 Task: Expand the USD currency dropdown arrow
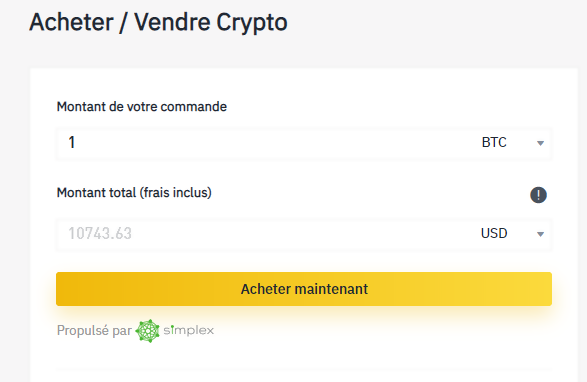coord(540,234)
